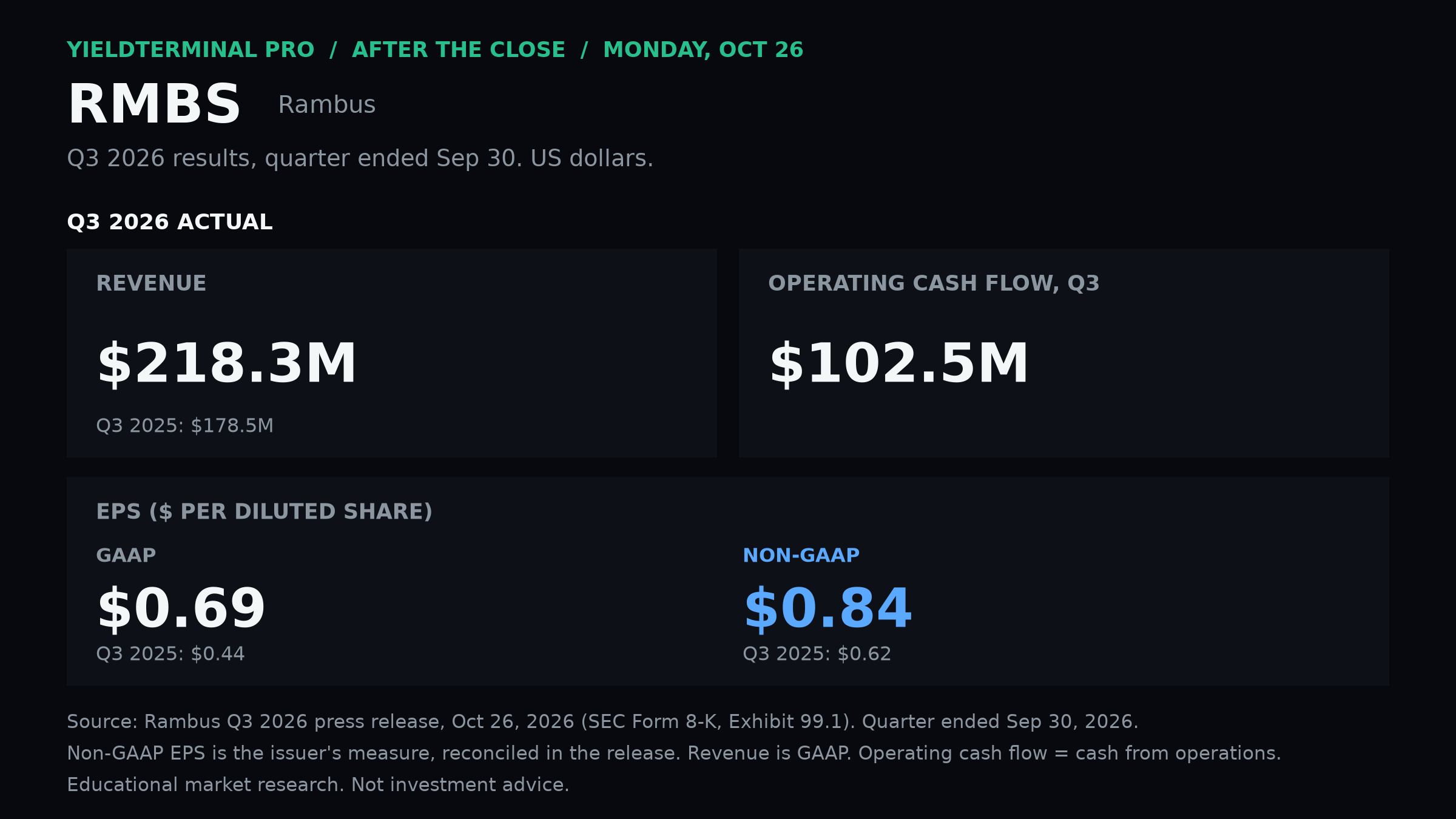Click the $0.69 GAAP EPS value
Viewport: 1456px width, 819px height.
[x=181, y=608]
